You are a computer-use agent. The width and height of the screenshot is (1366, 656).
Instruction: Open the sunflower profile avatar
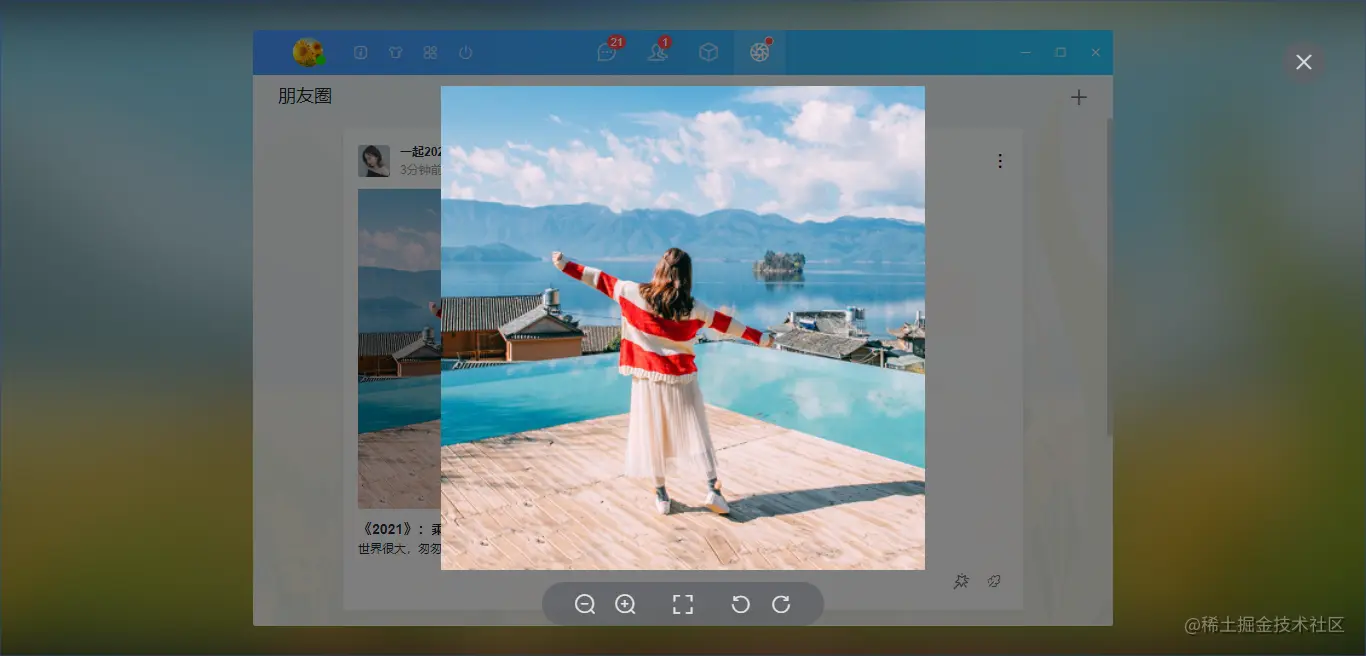[x=308, y=52]
